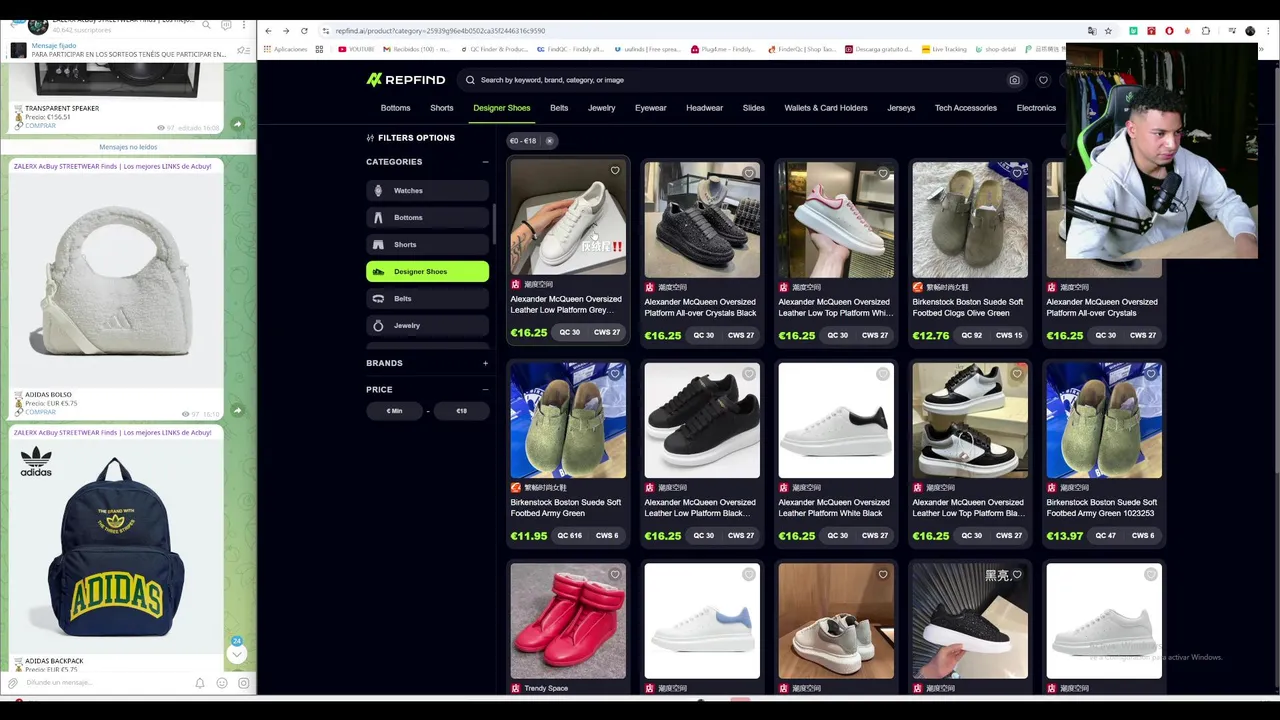Select the Jewelry category in sidebar
The width and height of the screenshot is (1280, 720).
(427, 325)
